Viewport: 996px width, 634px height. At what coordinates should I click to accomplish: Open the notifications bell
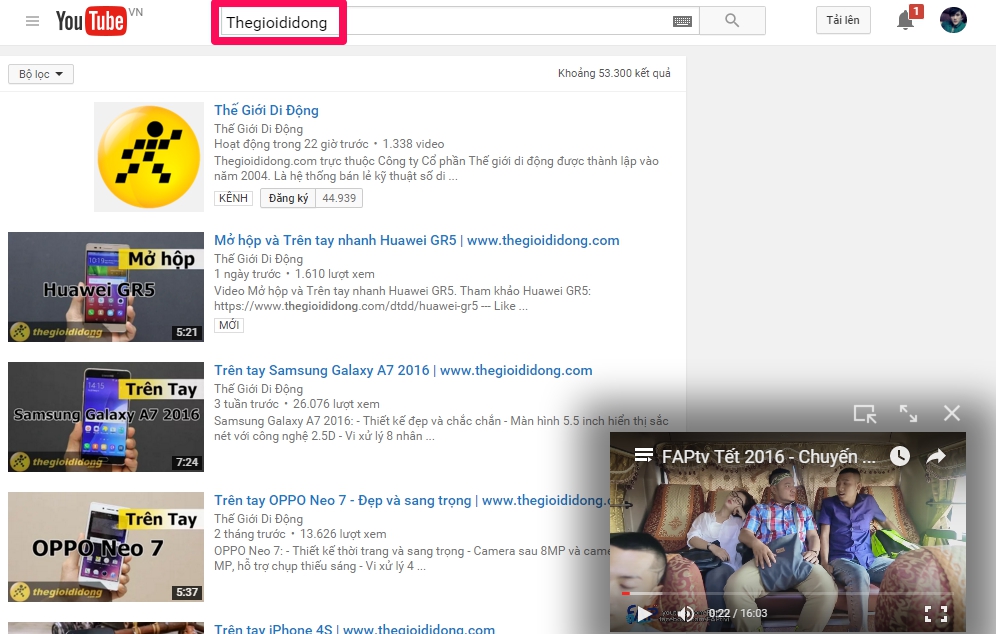coord(906,20)
